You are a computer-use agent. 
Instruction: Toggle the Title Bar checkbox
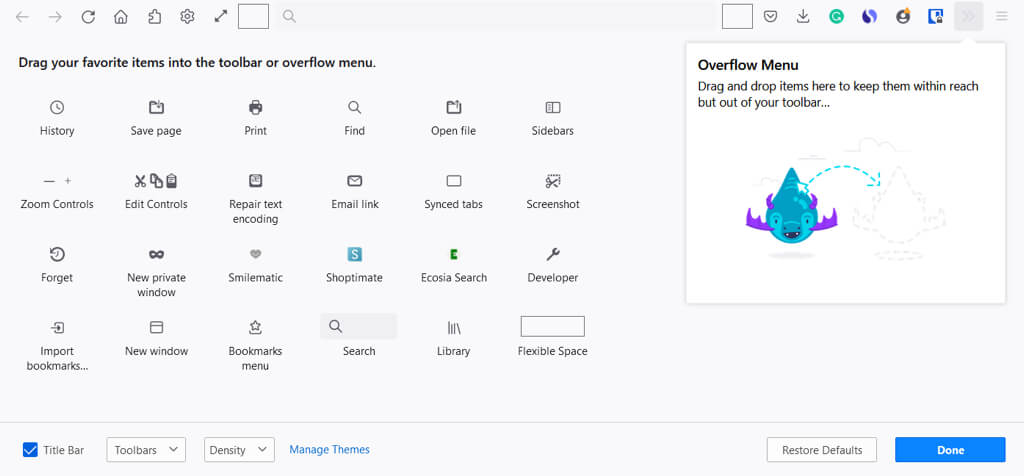click(x=30, y=450)
